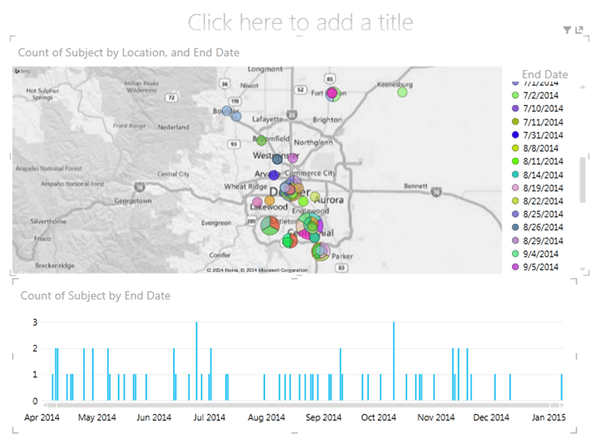Click the 8/19/2014 legend entry
The image size is (600, 446).
[x=538, y=188]
